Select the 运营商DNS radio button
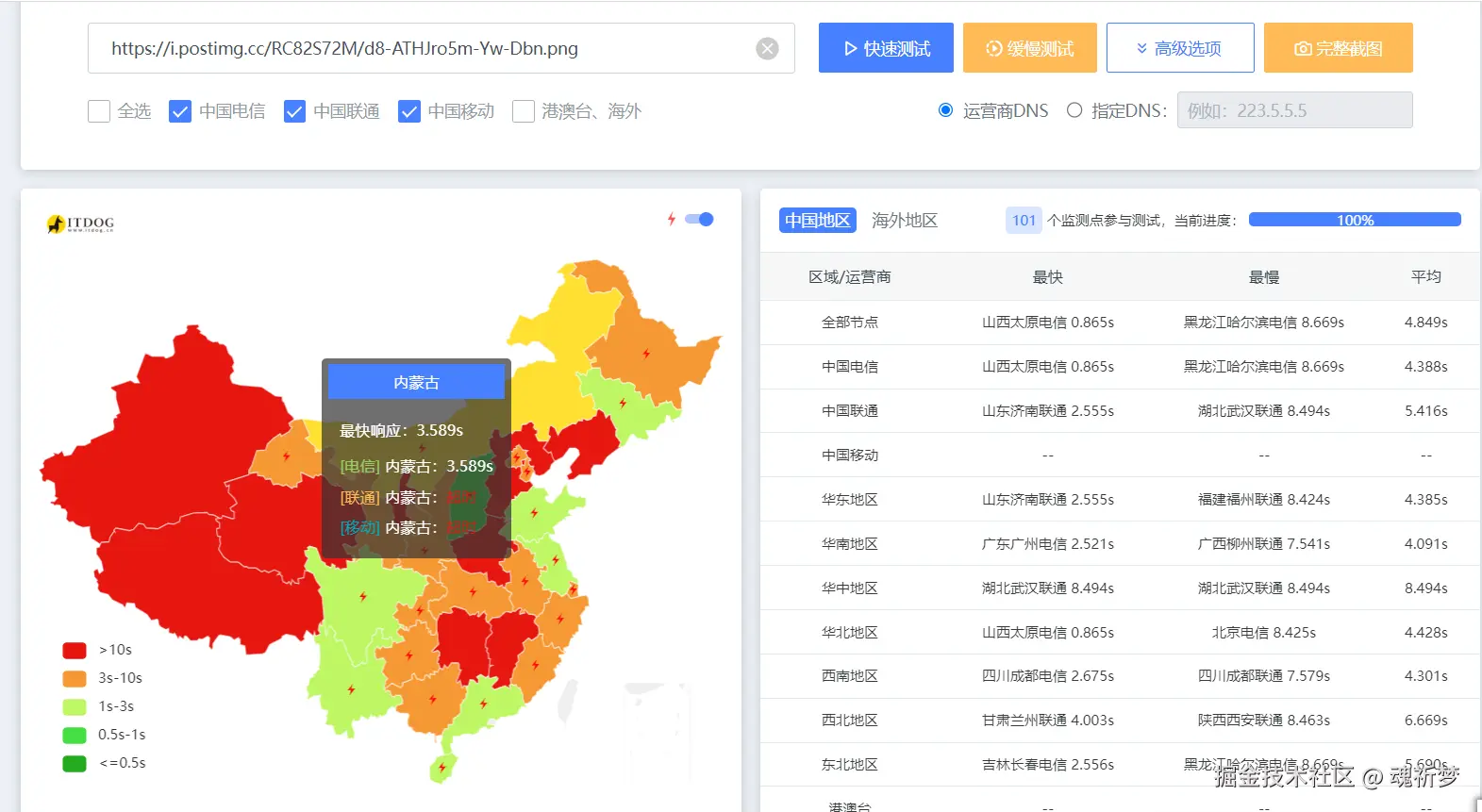Screen dimensions: 1482x812 pyautogui.click(x=945, y=110)
